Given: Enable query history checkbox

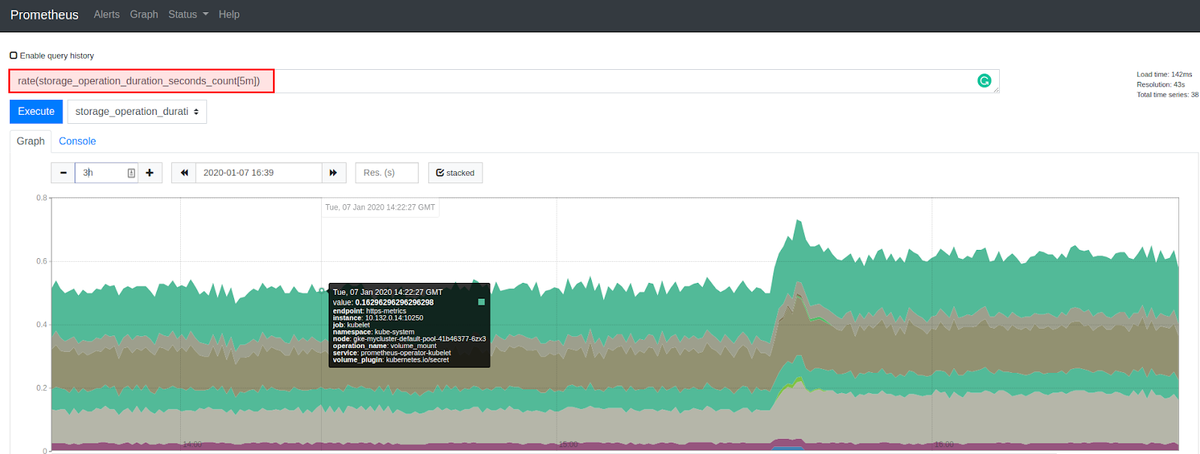Looking at the screenshot, I should tap(14, 56).
